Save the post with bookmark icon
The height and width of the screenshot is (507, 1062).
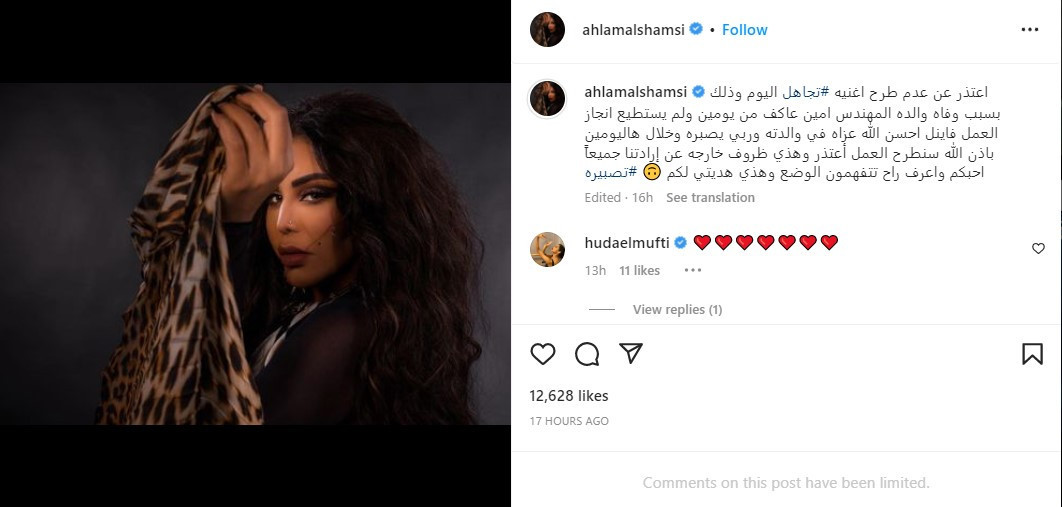1032,353
